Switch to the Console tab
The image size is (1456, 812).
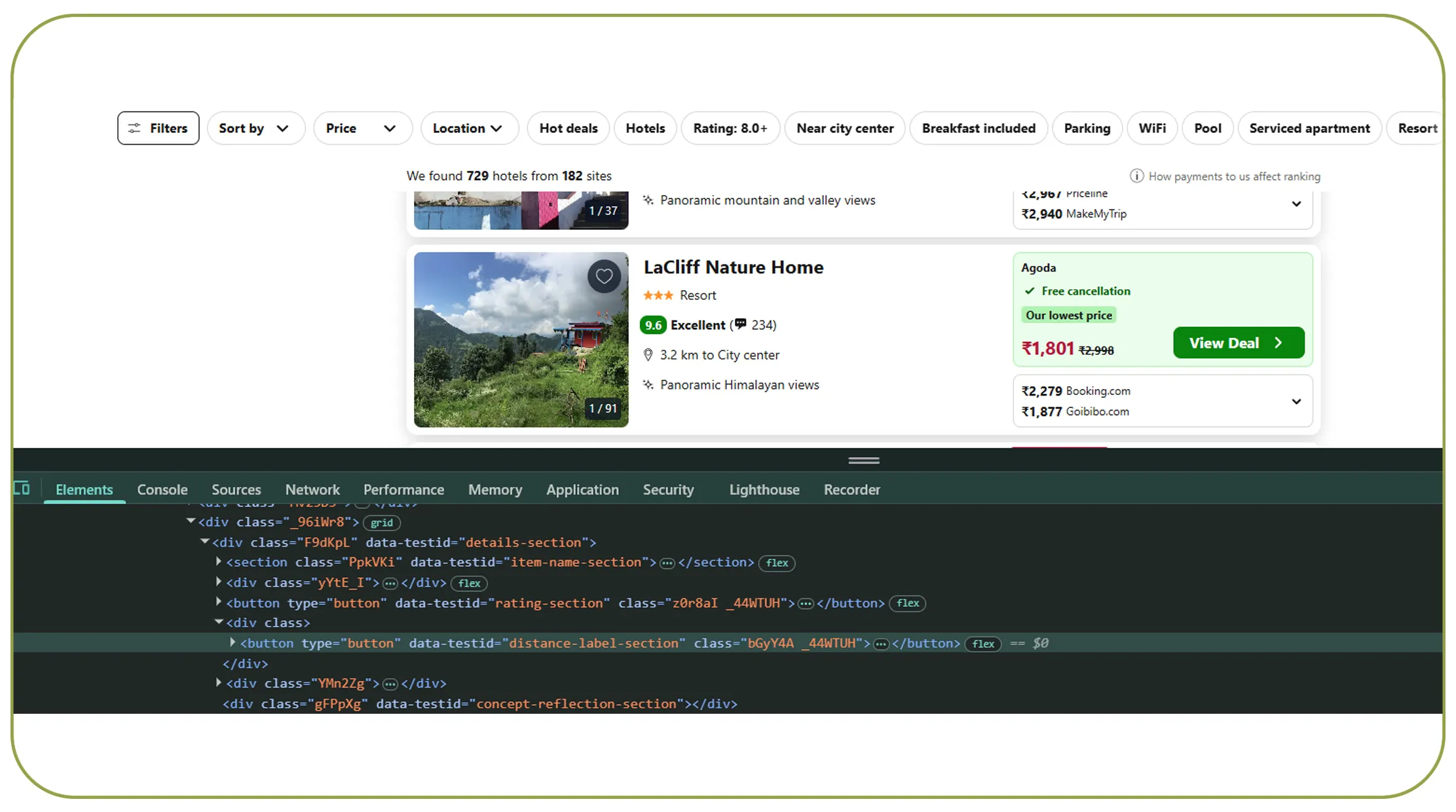[x=162, y=490]
